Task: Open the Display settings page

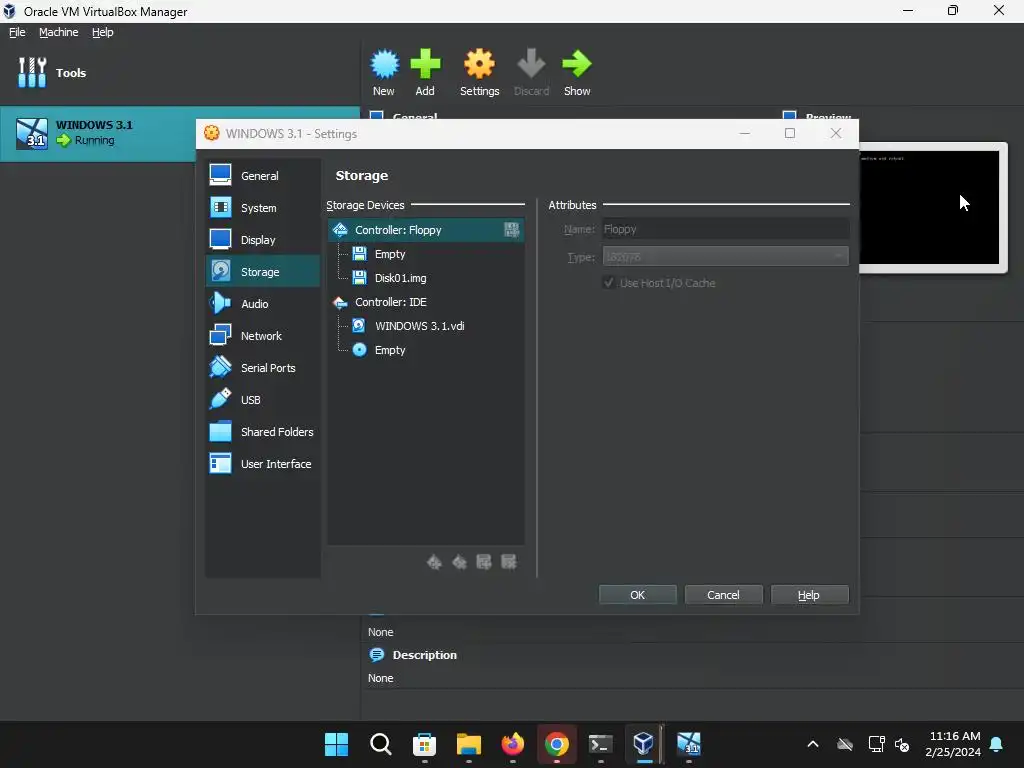Action: [263, 240]
